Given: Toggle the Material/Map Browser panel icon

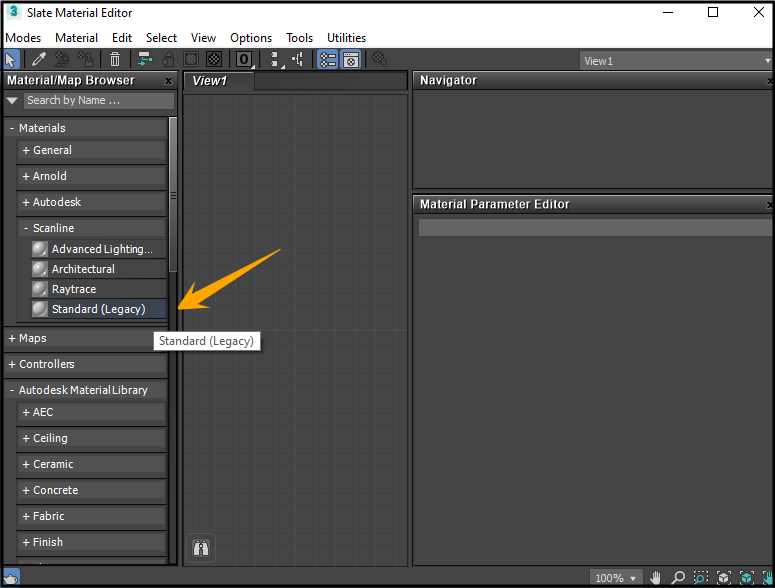Looking at the screenshot, I should (327, 60).
